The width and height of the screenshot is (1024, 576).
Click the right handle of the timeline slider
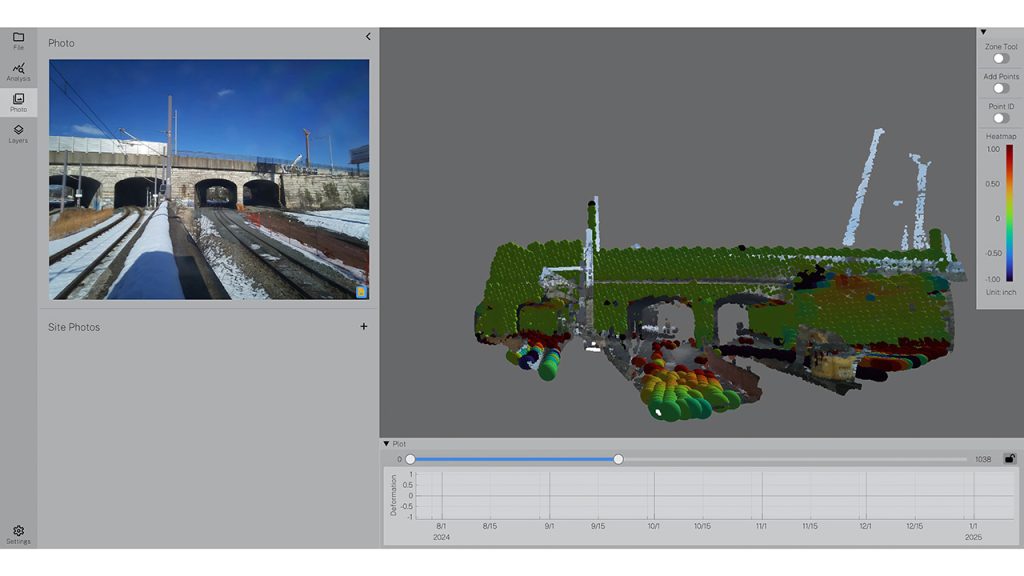tap(618, 459)
